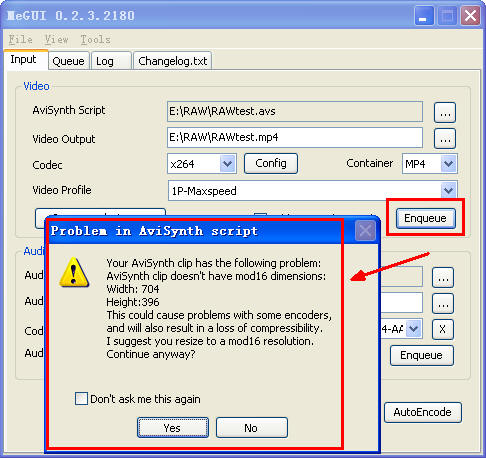
Task: Click the yellow warning icon in dialog
Action: click(74, 272)
